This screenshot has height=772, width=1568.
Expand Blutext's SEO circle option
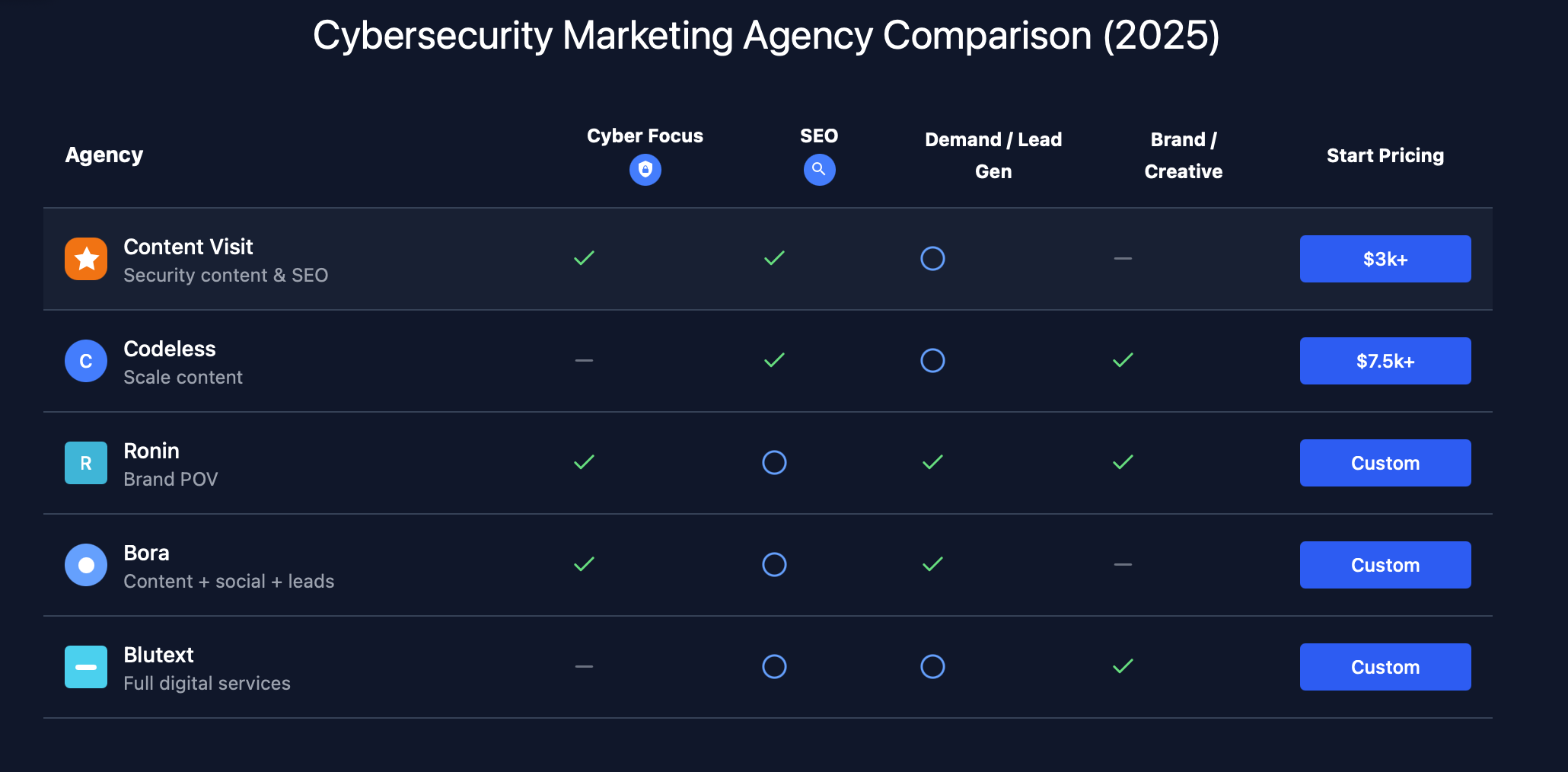click(774, 667)
